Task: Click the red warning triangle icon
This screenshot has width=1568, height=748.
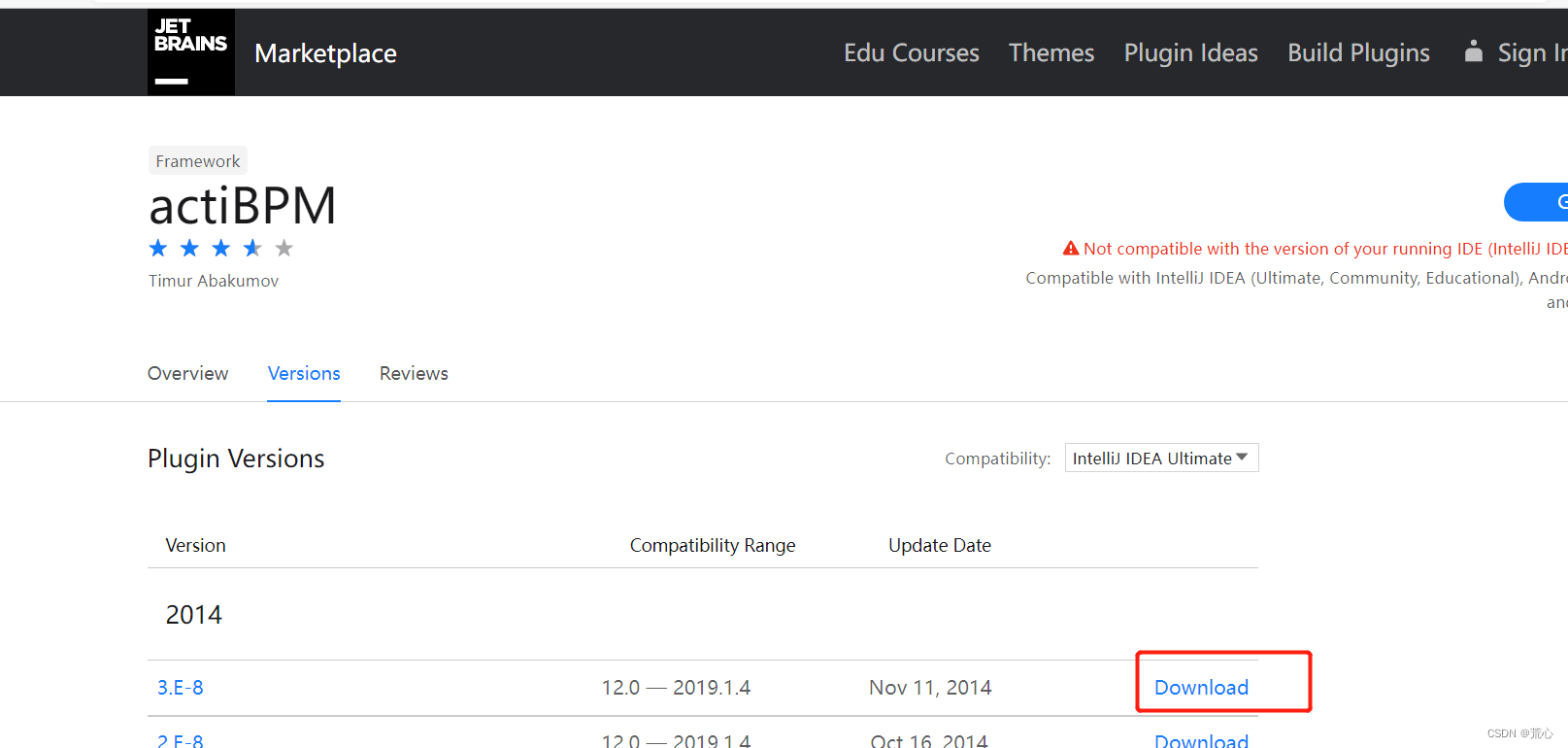Action: click(x=1071, y=249)
